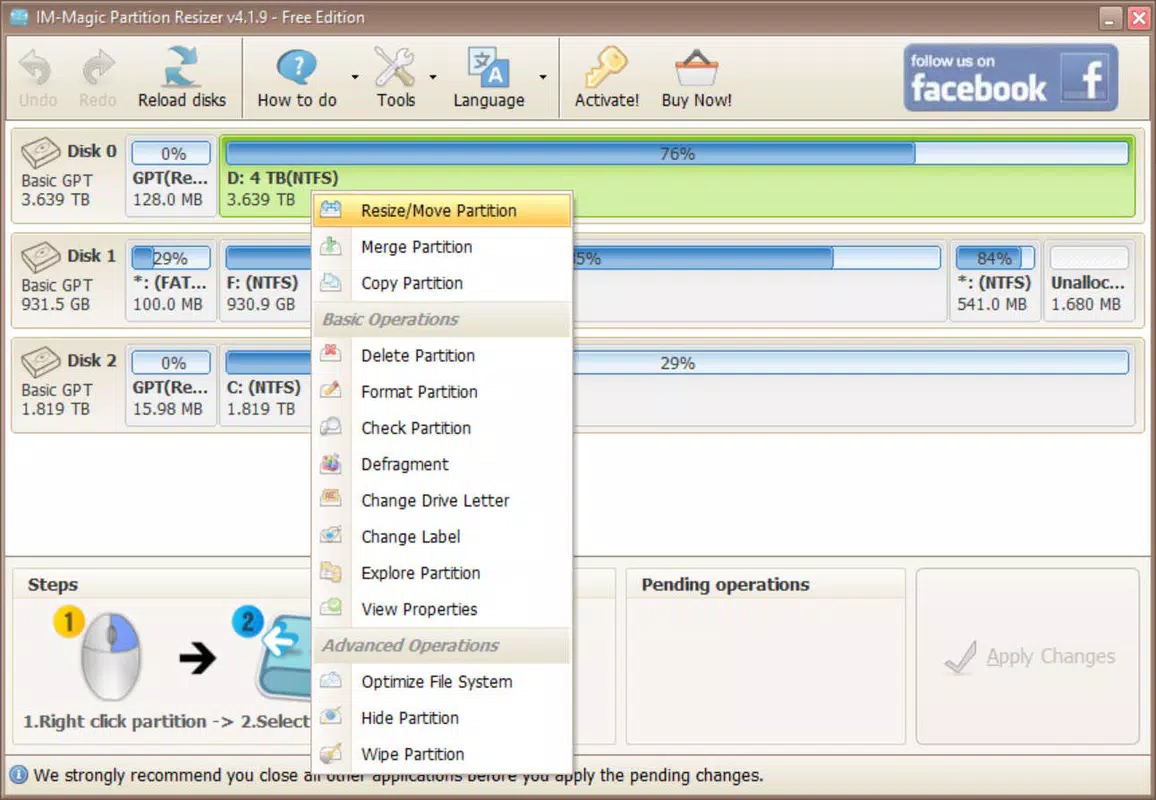1156x800 pixels.
Task: Choose Optimize File System menu entry
Action: (x=442, y=681)
